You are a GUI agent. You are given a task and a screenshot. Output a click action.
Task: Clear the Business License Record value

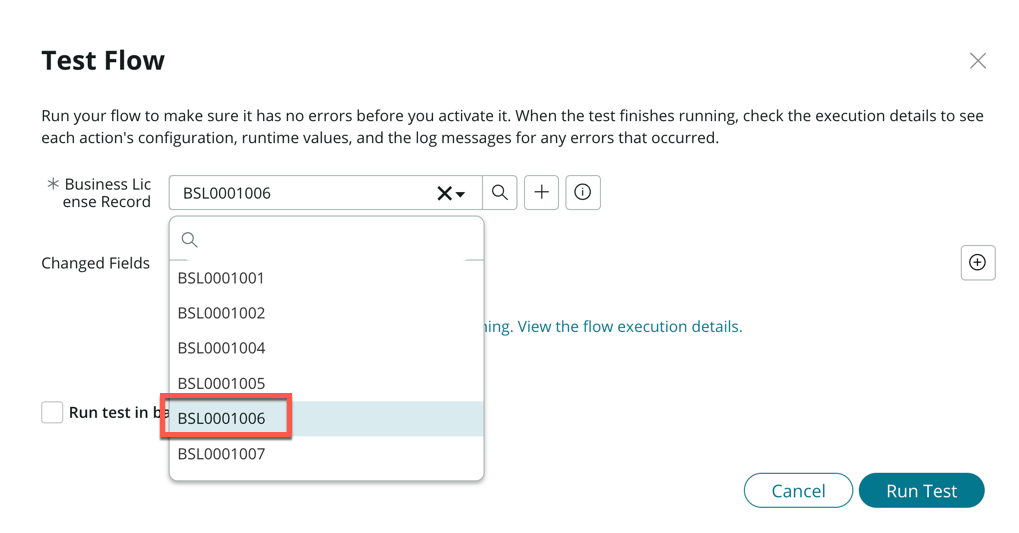tap(444, 193)
